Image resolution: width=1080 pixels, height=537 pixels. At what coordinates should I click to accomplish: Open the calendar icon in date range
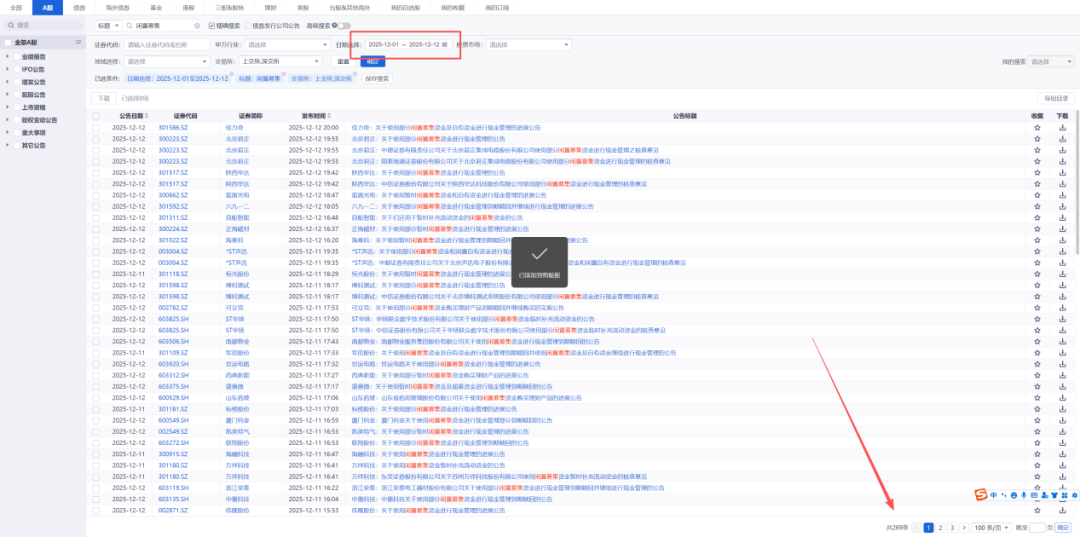[x=445, y=44]
